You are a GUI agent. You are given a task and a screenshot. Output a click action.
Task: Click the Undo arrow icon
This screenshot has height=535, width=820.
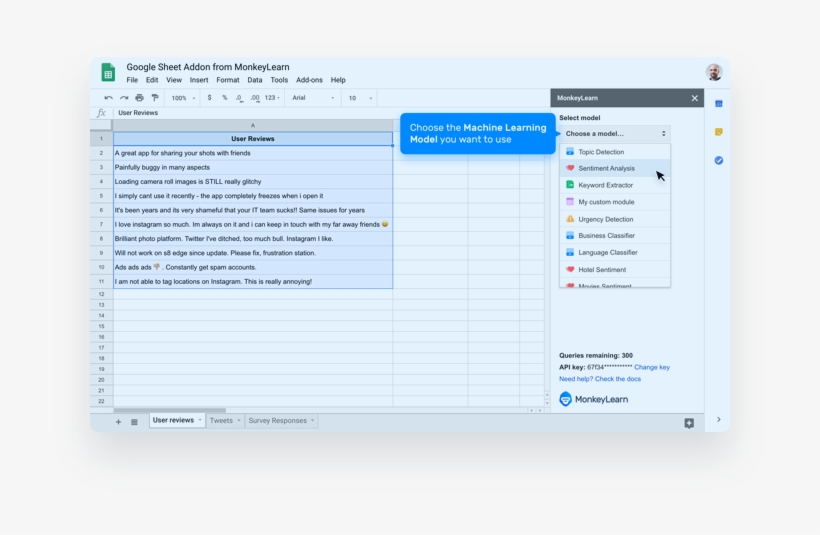[108, 98]
